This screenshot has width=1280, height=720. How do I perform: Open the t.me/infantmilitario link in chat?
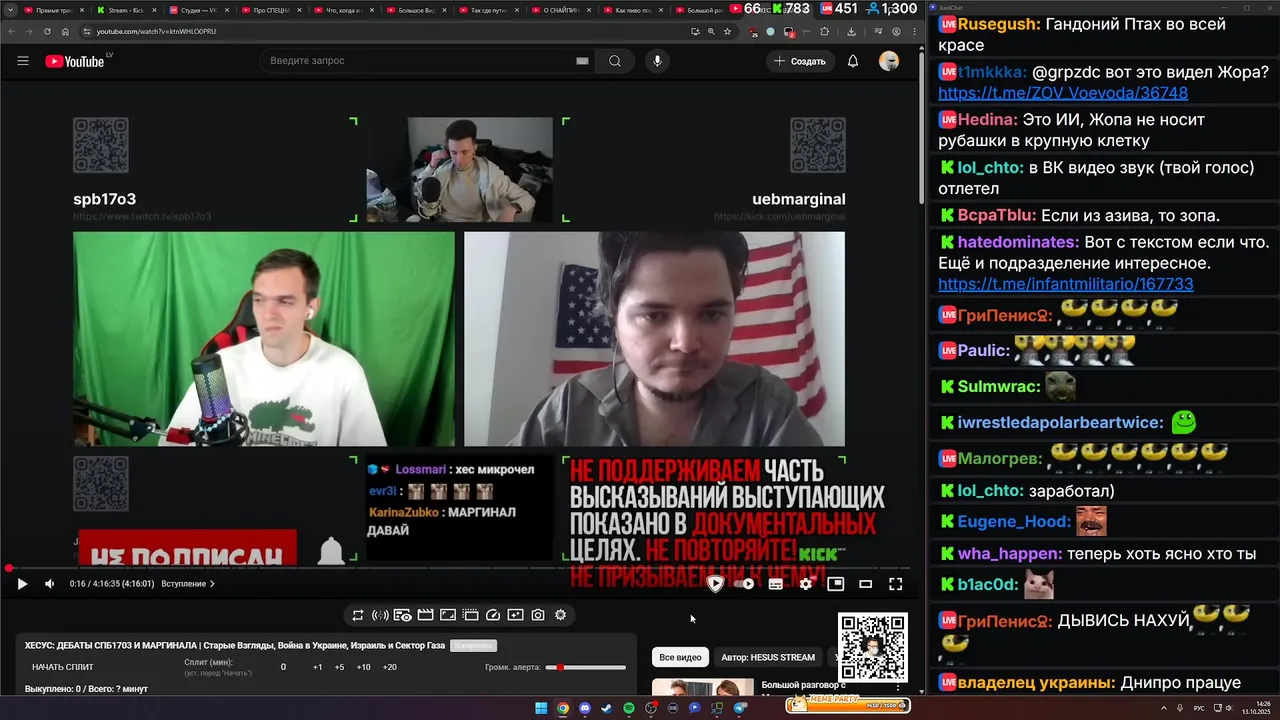point(1066,284)
